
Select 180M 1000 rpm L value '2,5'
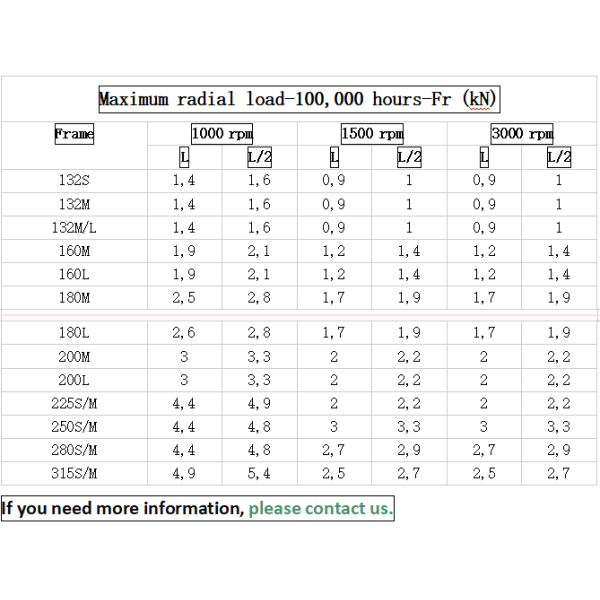184,298
